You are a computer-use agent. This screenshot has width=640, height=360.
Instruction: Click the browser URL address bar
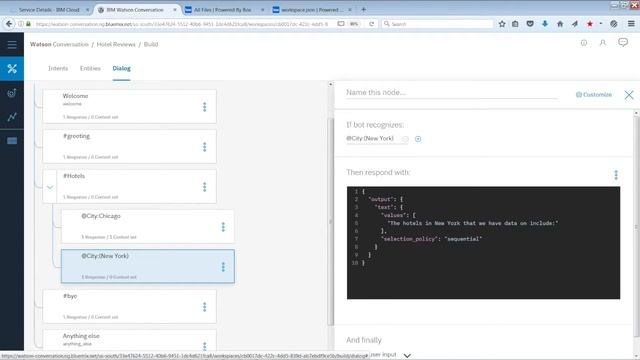tap(182, 24)
